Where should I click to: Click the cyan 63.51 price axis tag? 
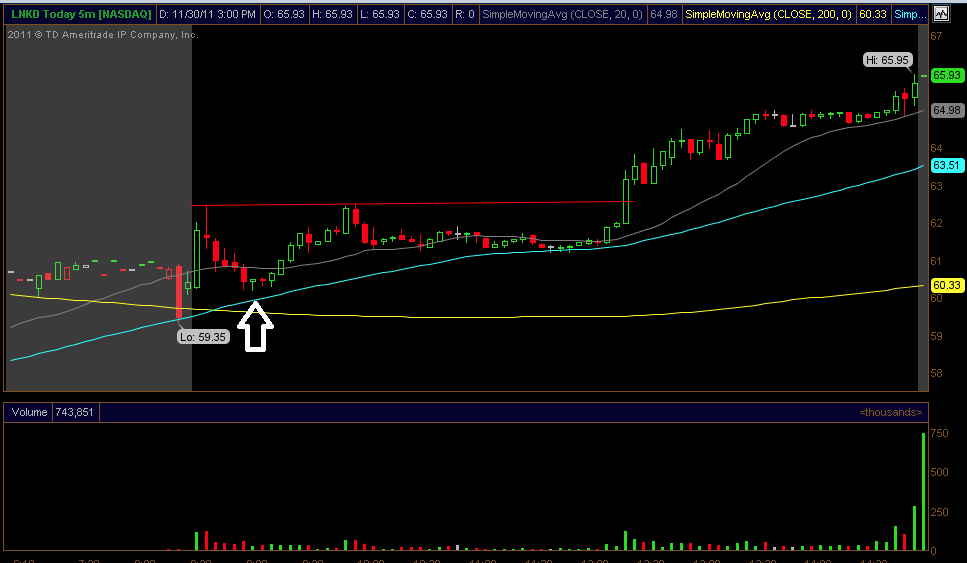tap(946, 165)
